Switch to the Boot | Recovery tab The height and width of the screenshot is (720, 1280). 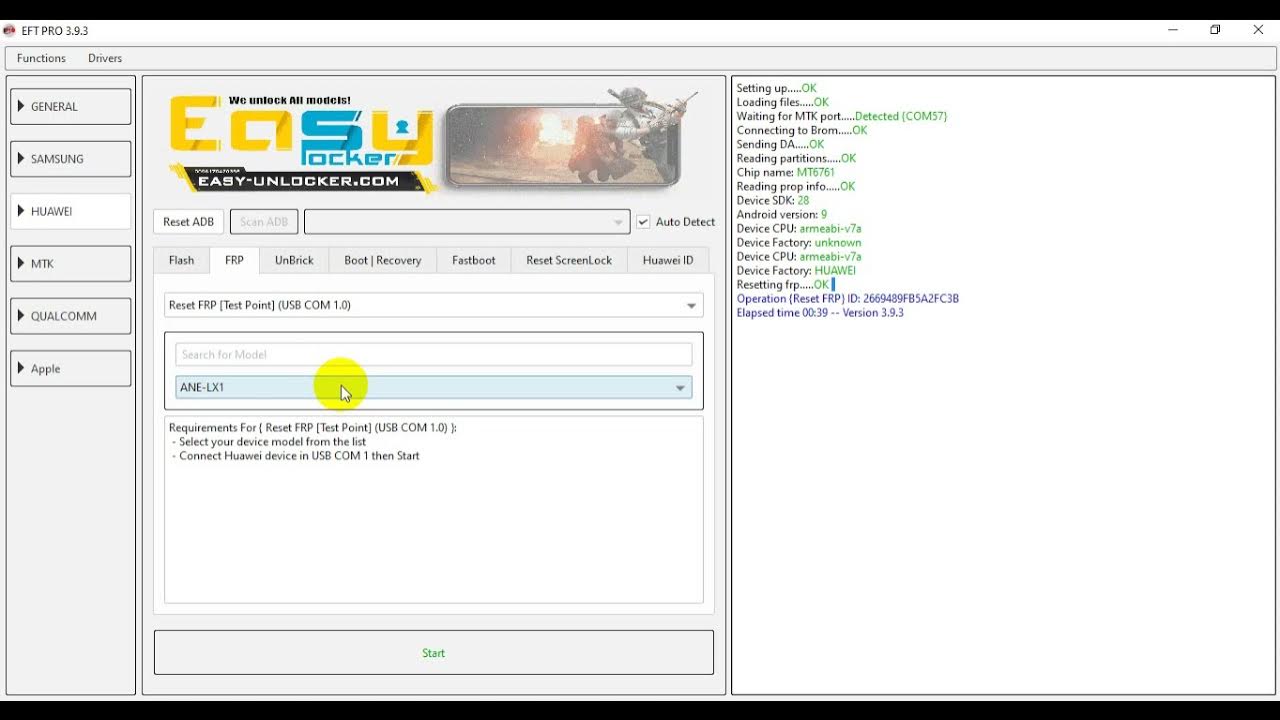click(x=383, y=260)
